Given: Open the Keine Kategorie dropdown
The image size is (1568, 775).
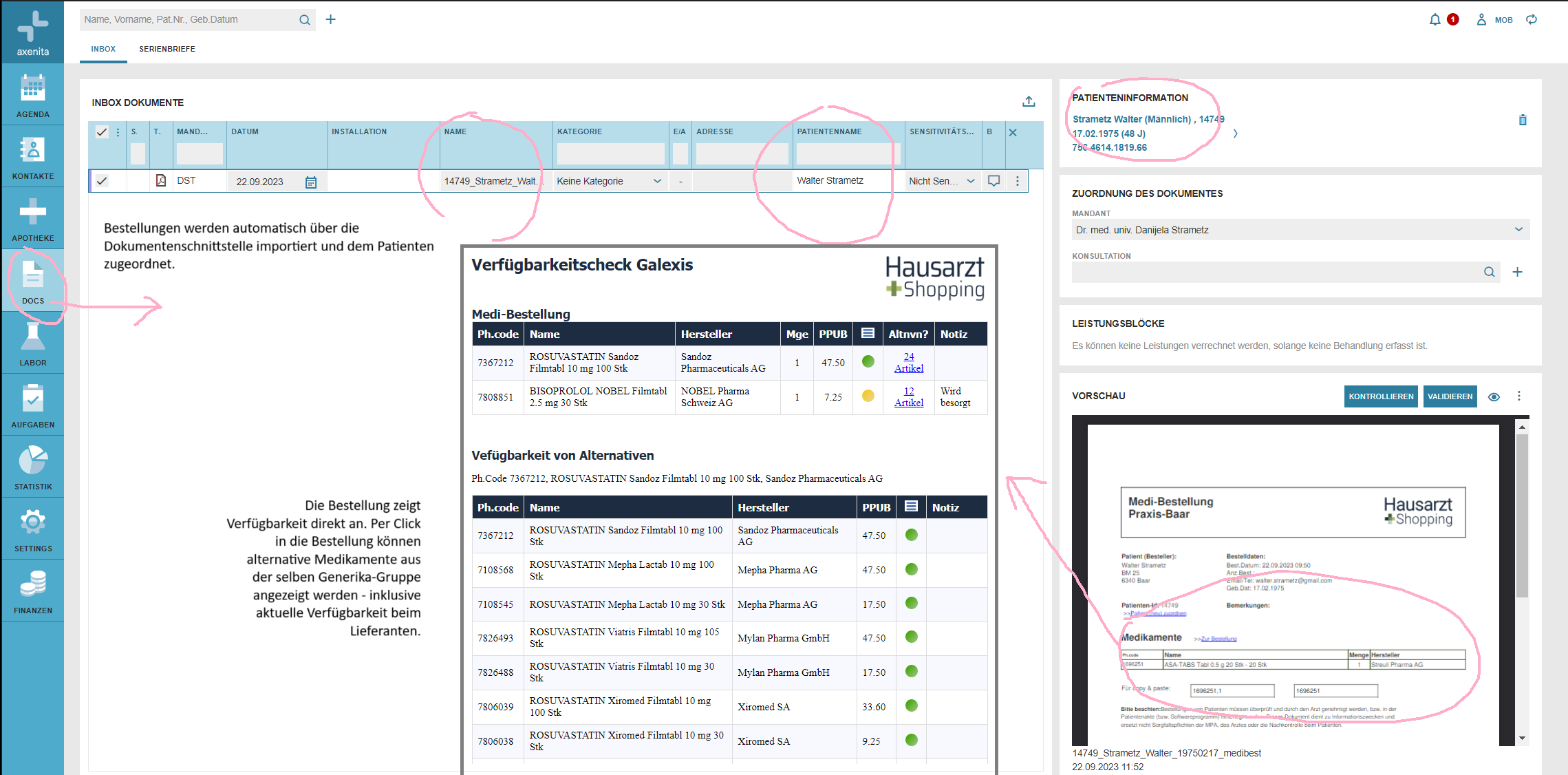Looking at the screenshot, I should tap(609, 181).
